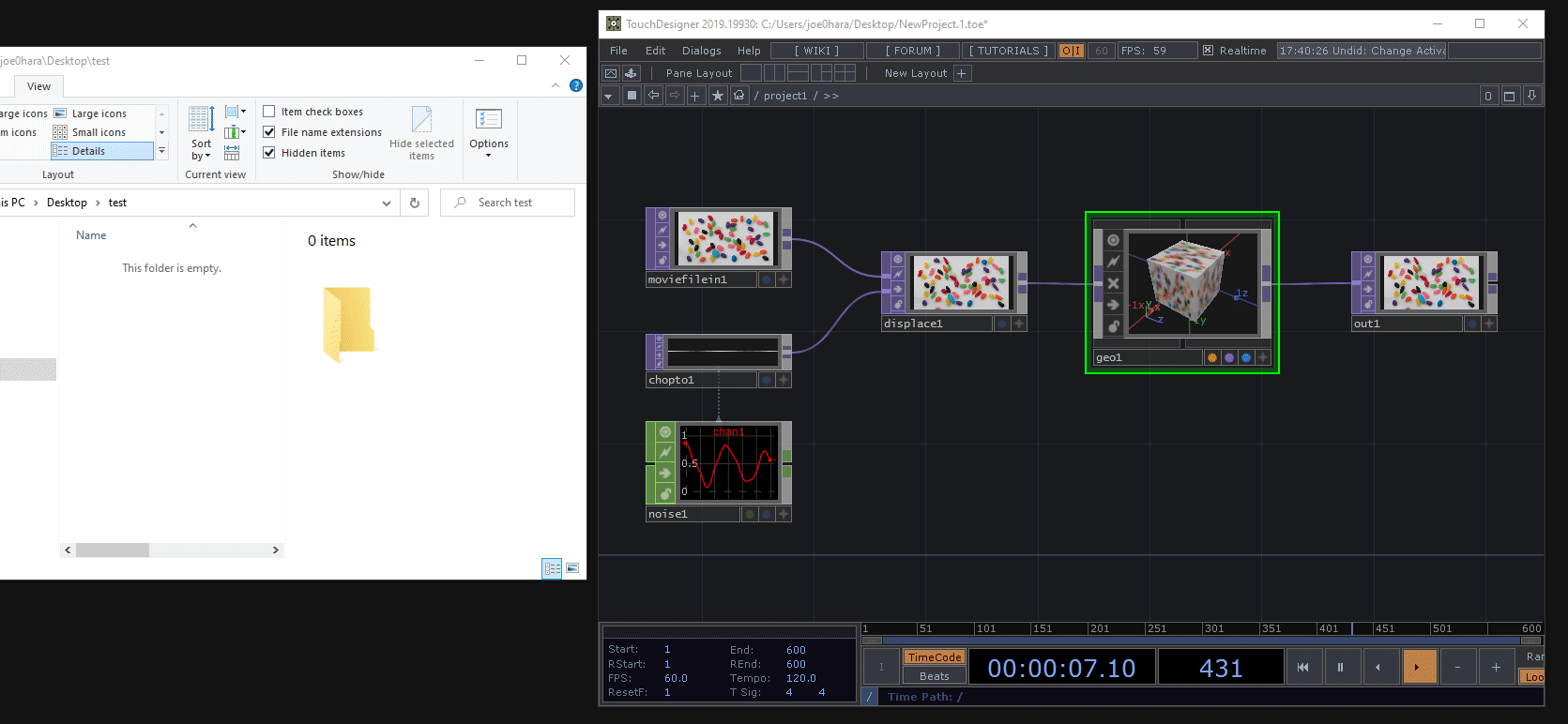Pause the timeline playback
The height and width of the screenshot is (724, 1568).
pos(1340,668)
